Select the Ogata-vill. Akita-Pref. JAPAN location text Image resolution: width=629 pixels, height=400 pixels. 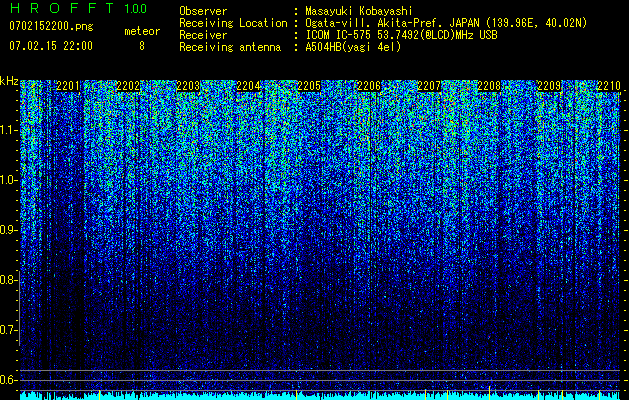pyautogui.click(x=446, y=23)
